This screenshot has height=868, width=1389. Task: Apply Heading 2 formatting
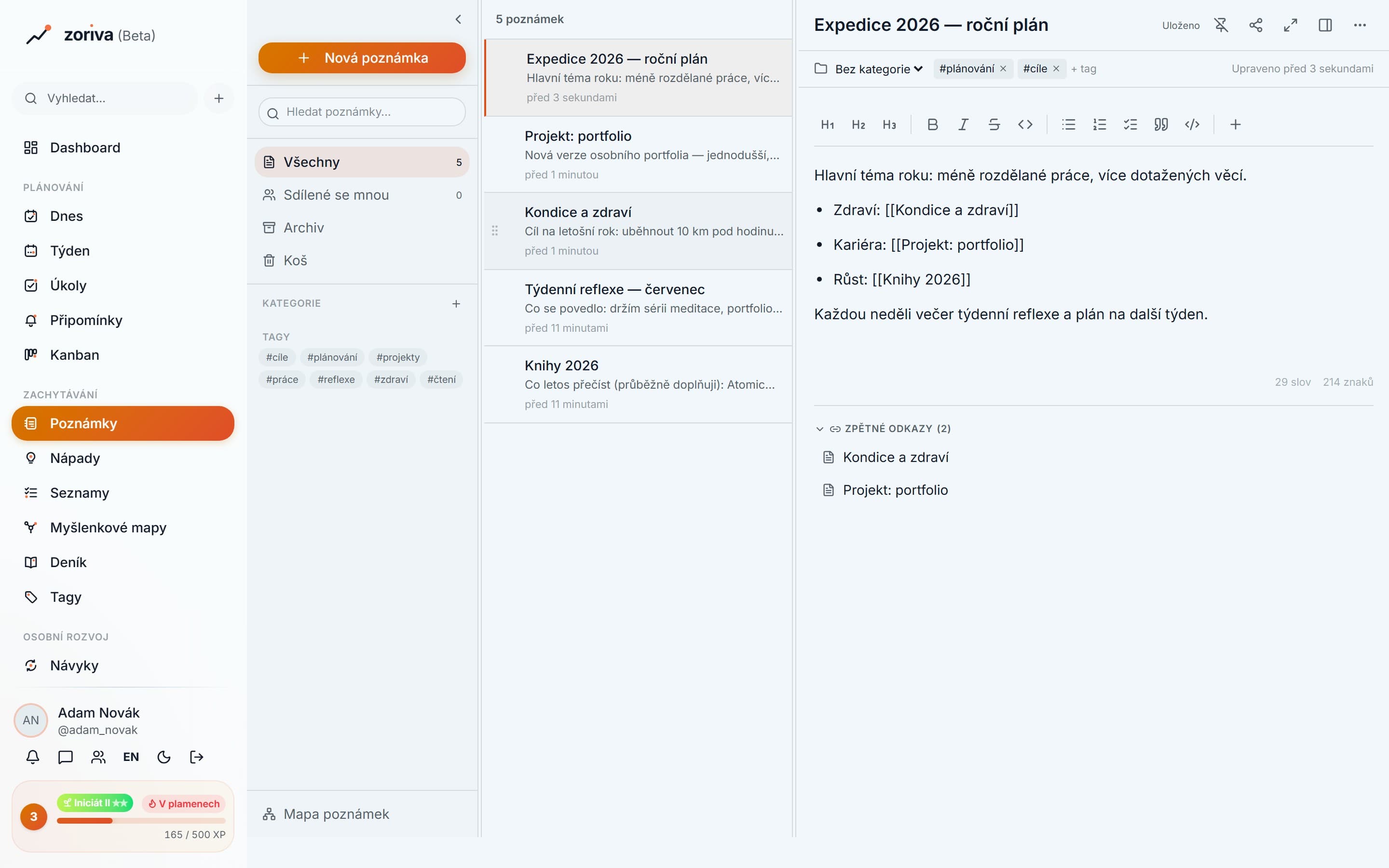(858, 124)
